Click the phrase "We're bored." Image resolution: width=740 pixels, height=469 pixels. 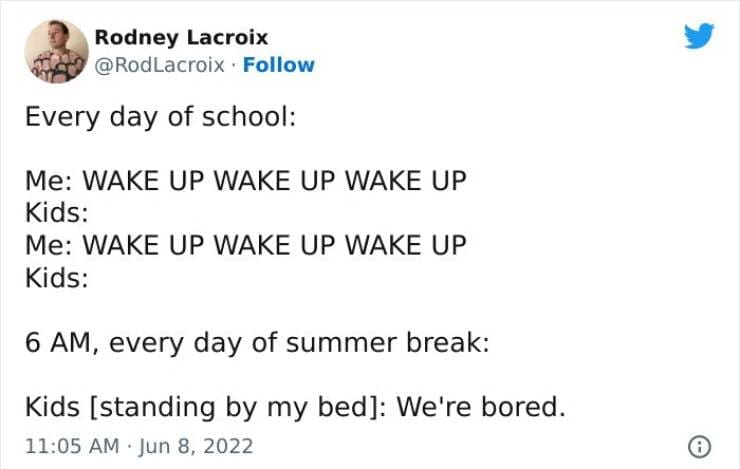pos(482,407)
